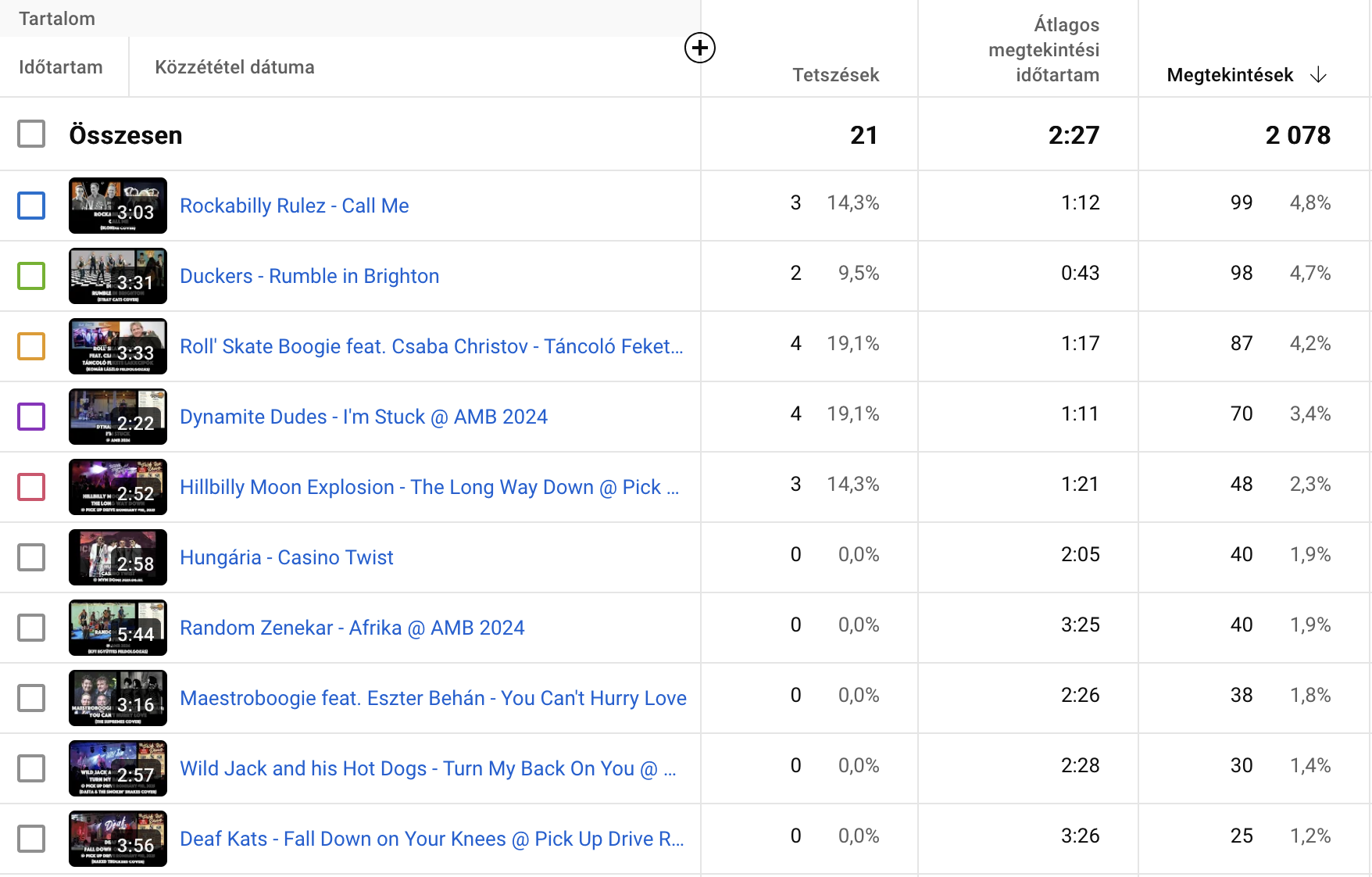Image resolution: width=1372 pixels, height=877 pixels.
Task: Click the Megtekintések sort arrow icon
Action: (1318, 75)
